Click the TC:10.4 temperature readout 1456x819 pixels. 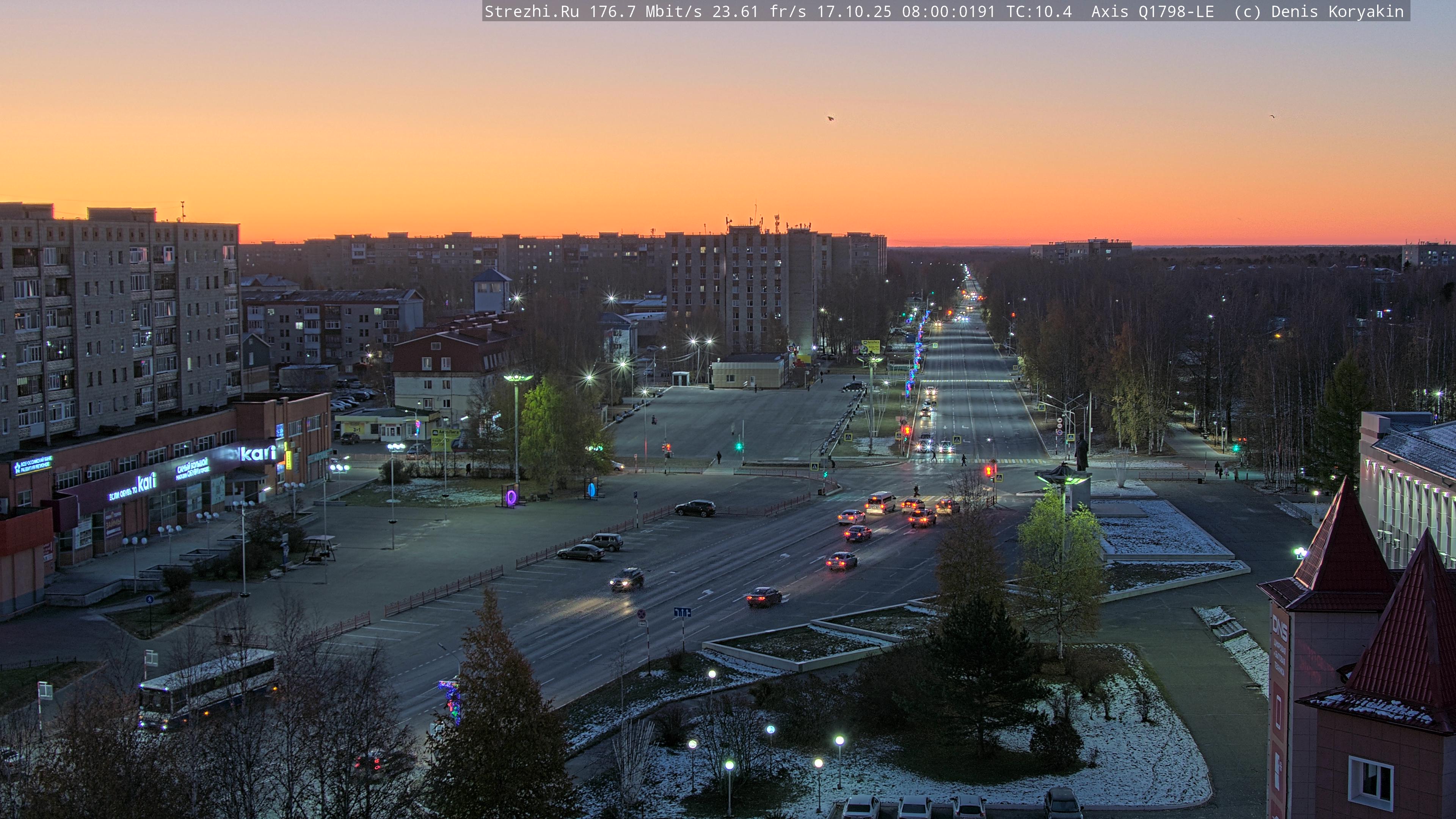tap(1039, 11)
